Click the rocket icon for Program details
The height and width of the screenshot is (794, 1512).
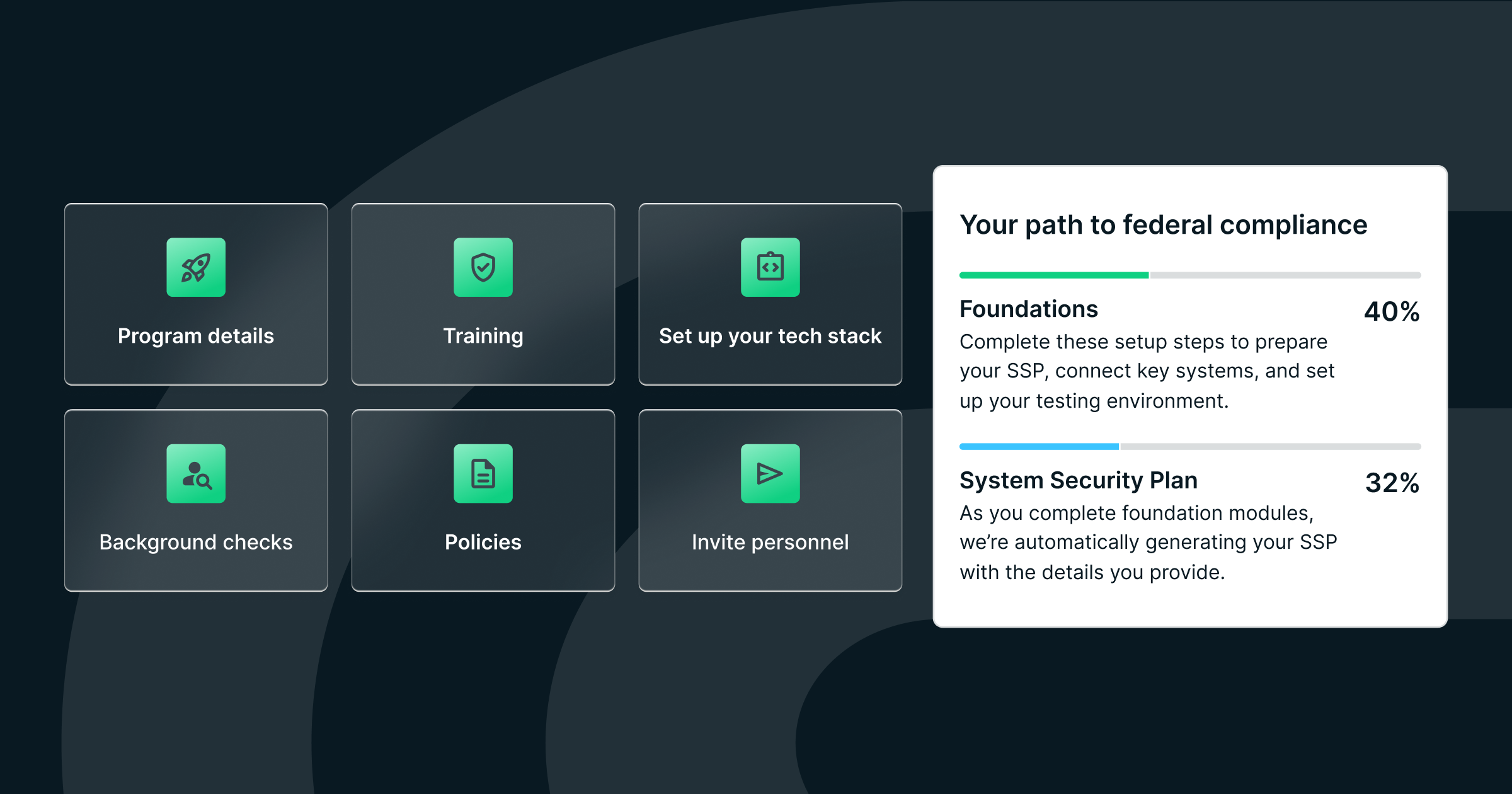coord(196,267)
